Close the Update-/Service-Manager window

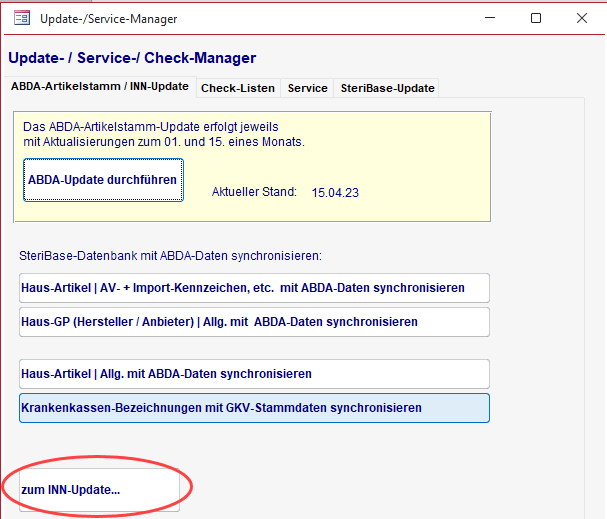click(x=581, y=18)
